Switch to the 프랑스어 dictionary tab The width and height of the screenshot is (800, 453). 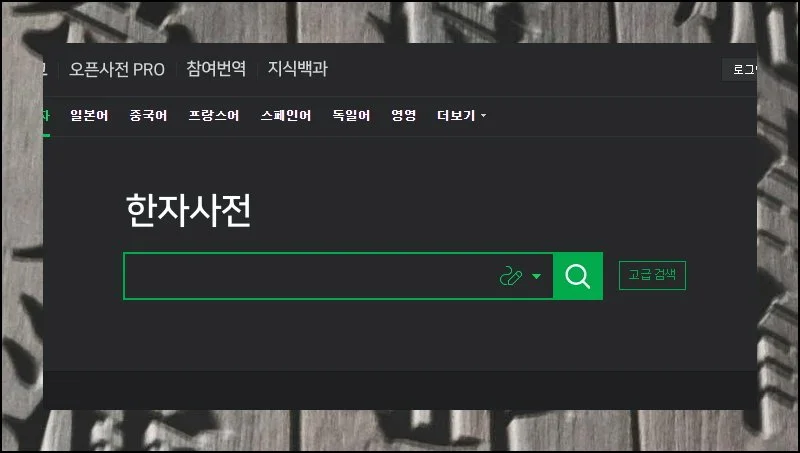tap(214, 115)
